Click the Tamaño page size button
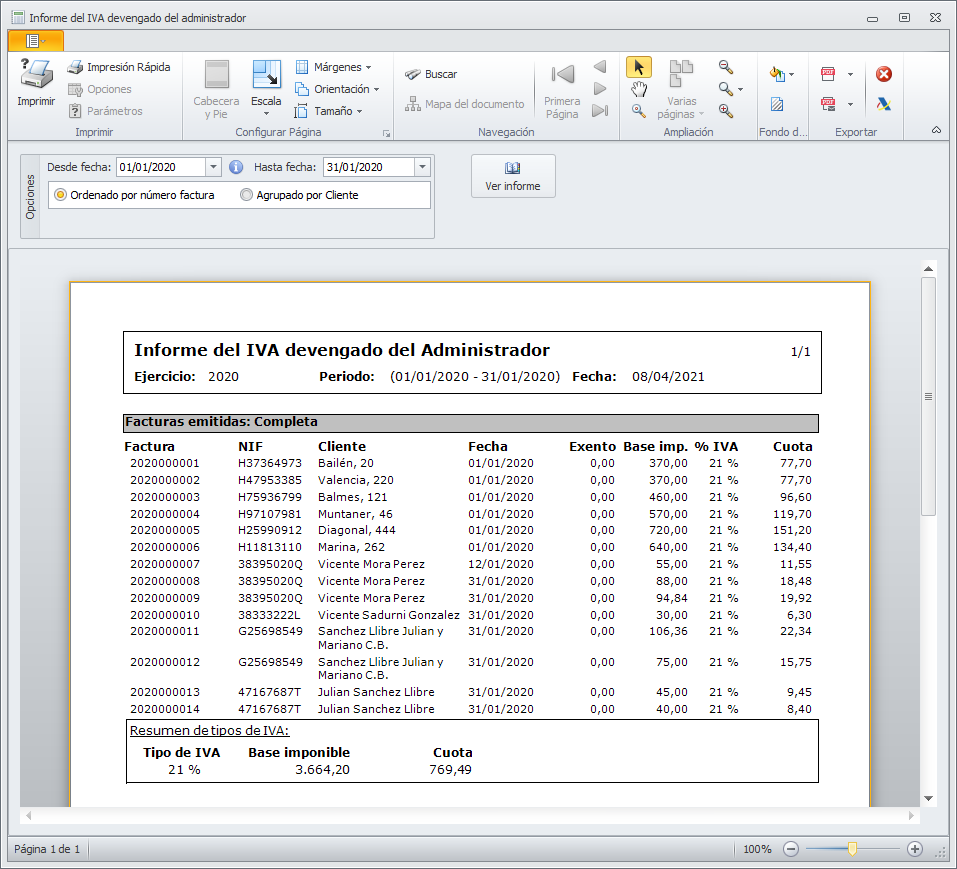The width and height of the screenshot is (957, 869). point(329,111)
